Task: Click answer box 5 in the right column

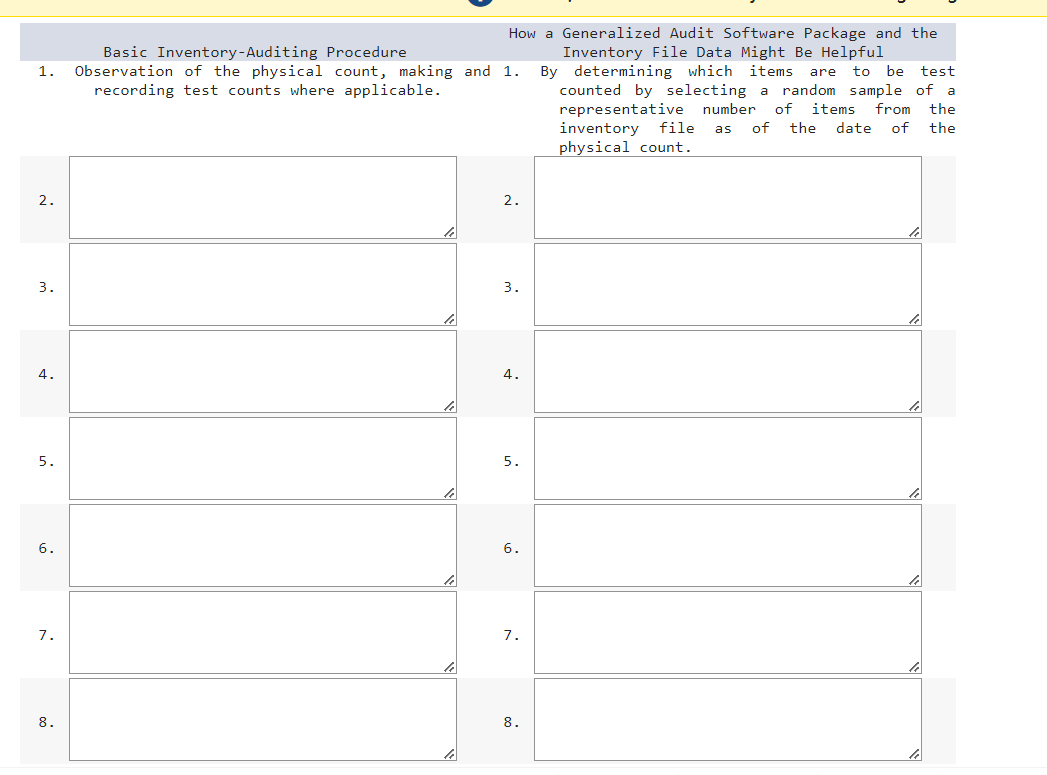Action: tap(727, 456)
